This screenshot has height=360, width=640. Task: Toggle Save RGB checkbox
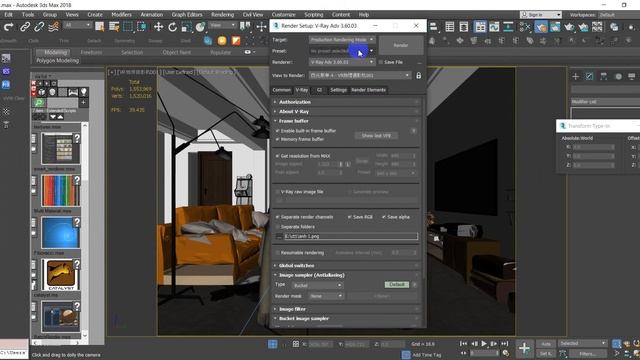(349, 217)
